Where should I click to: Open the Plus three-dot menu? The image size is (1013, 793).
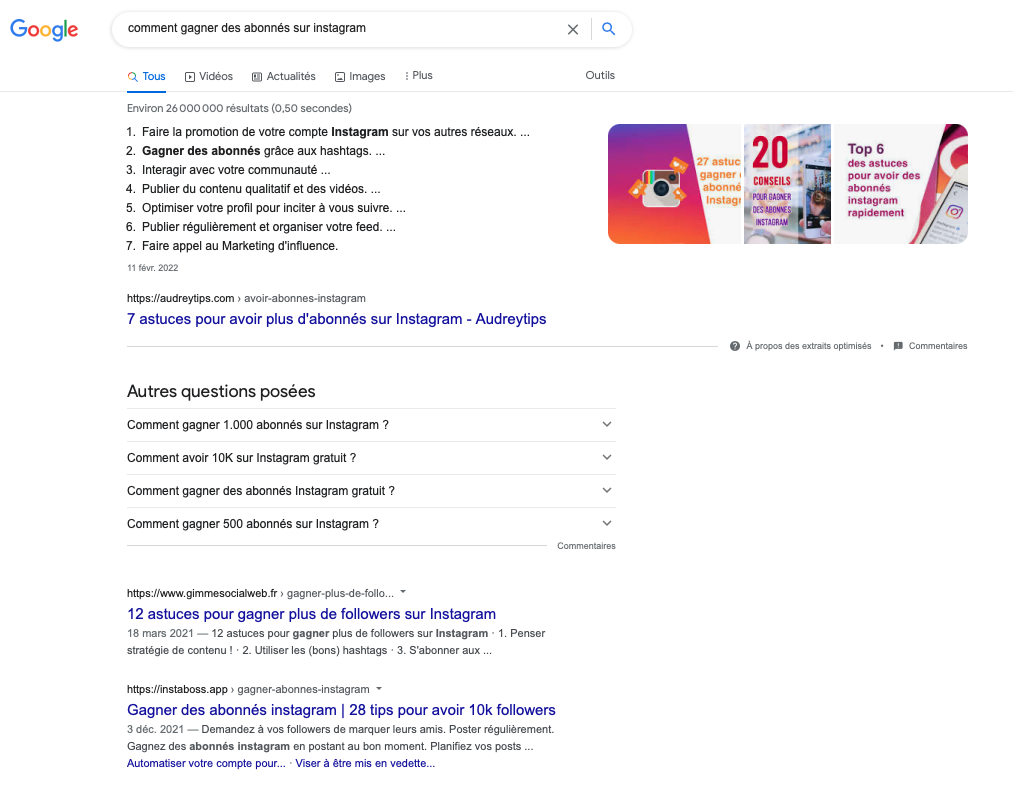click(x=418, y=76)
